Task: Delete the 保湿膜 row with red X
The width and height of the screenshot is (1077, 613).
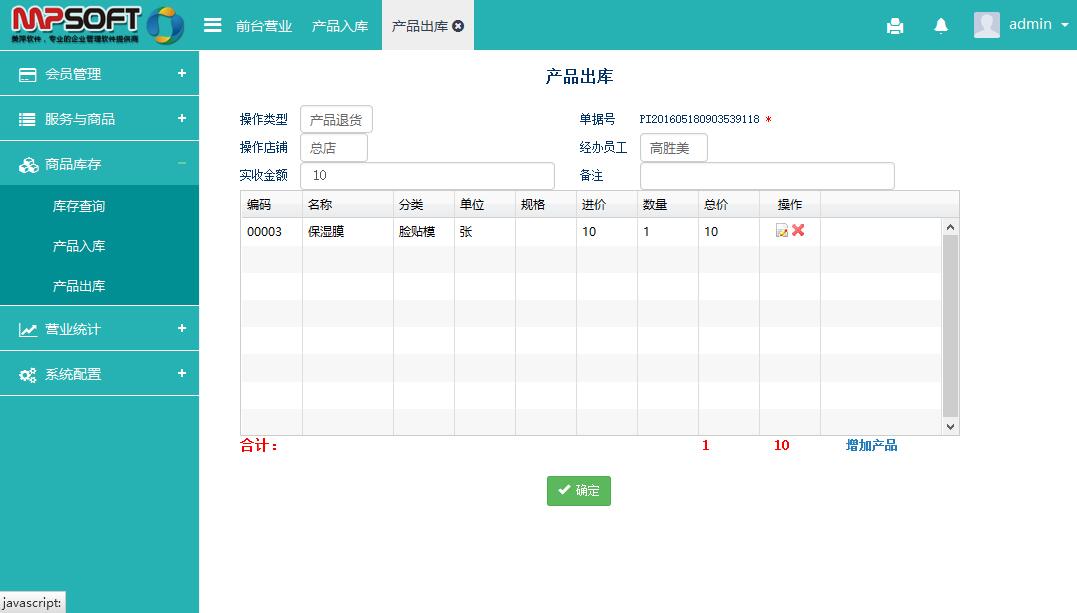Action: (798, 231)
